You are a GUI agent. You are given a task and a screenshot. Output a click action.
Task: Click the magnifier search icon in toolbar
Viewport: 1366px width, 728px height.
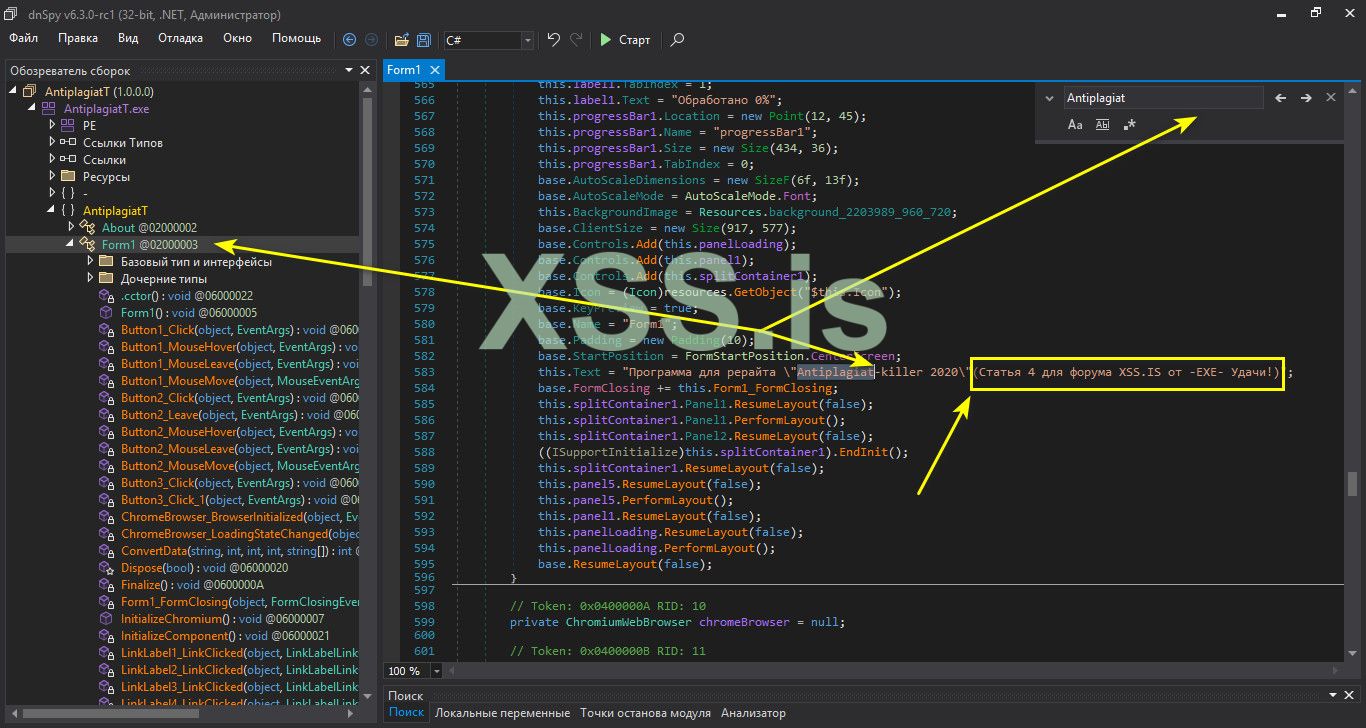(x=677, y=40)
